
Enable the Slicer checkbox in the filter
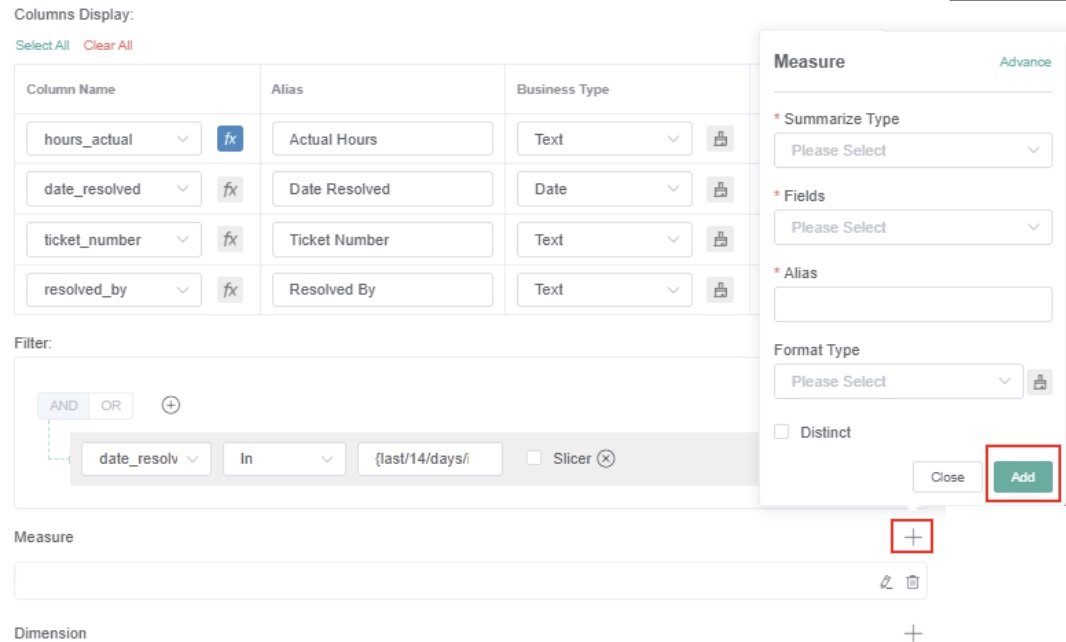[x=534, y=458]
